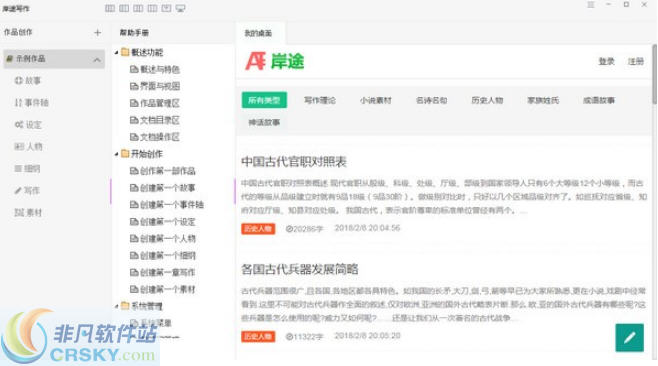Screen dimensions: 658x366
Task: Open 创建第一个设定 help document
Action: coord(163,222)
